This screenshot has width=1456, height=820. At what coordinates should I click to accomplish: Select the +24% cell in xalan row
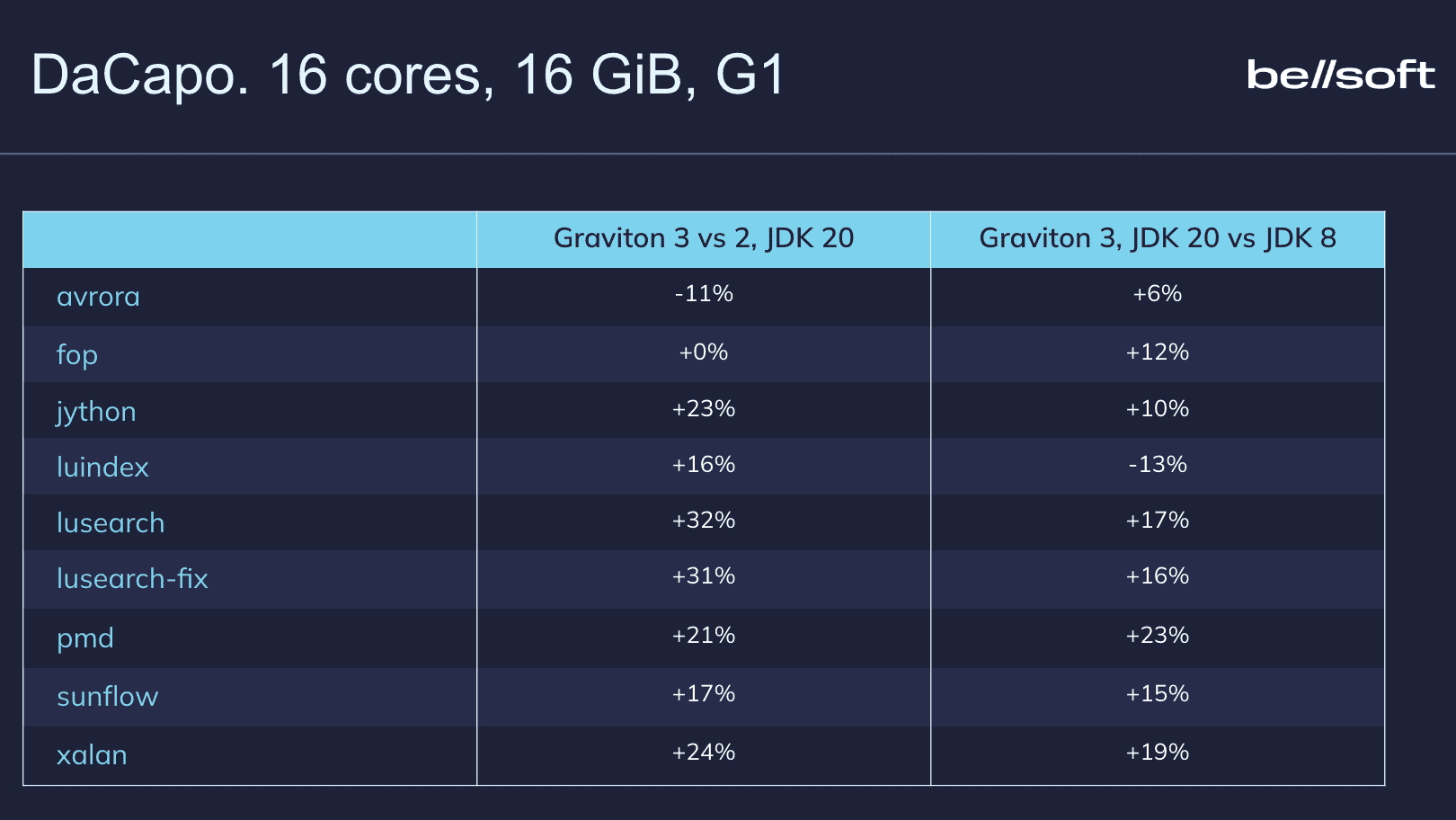(x=704, y=753)
